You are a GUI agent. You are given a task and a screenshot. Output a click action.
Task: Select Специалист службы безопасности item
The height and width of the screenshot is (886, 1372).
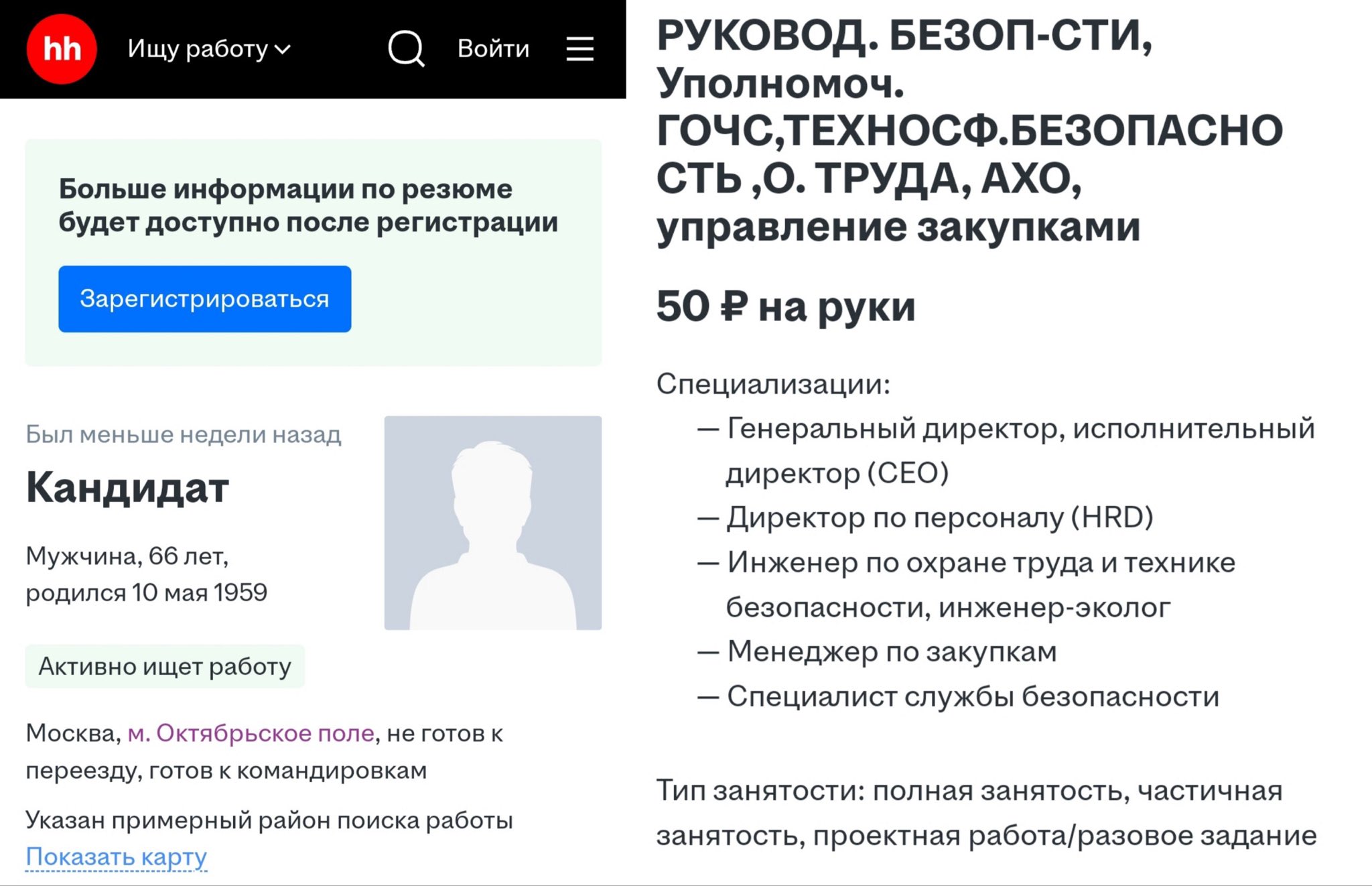pyautogui.click(x=973, y=696)
